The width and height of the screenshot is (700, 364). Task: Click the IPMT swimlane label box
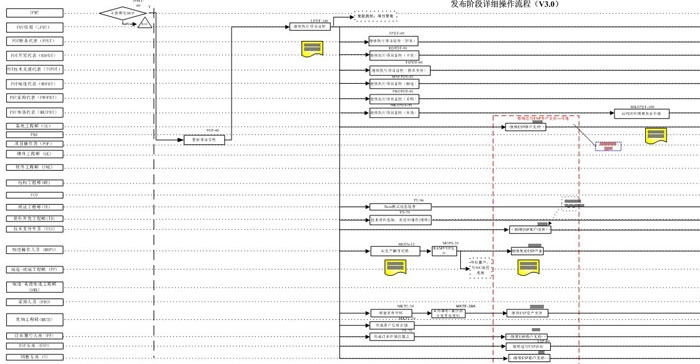[x=35, y=13]
